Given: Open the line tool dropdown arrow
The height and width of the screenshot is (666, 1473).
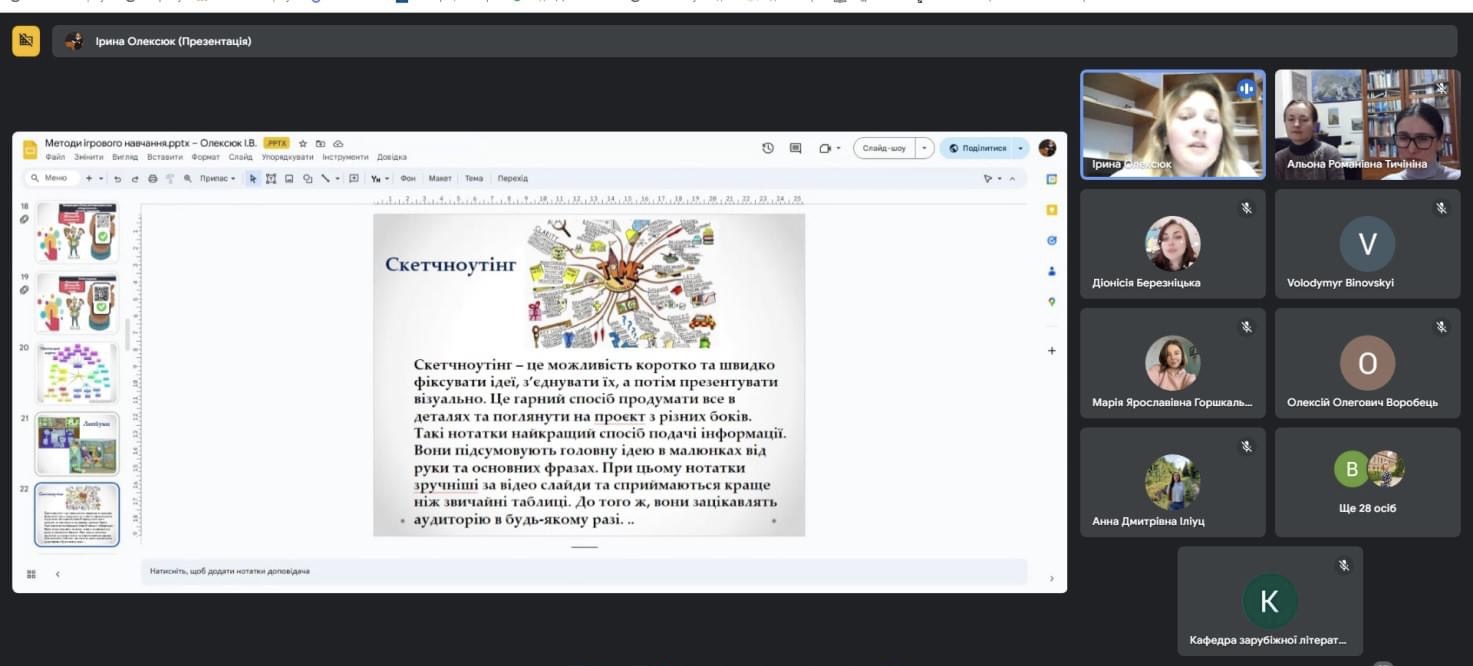Looking at the screenshot, I should 338,179.
